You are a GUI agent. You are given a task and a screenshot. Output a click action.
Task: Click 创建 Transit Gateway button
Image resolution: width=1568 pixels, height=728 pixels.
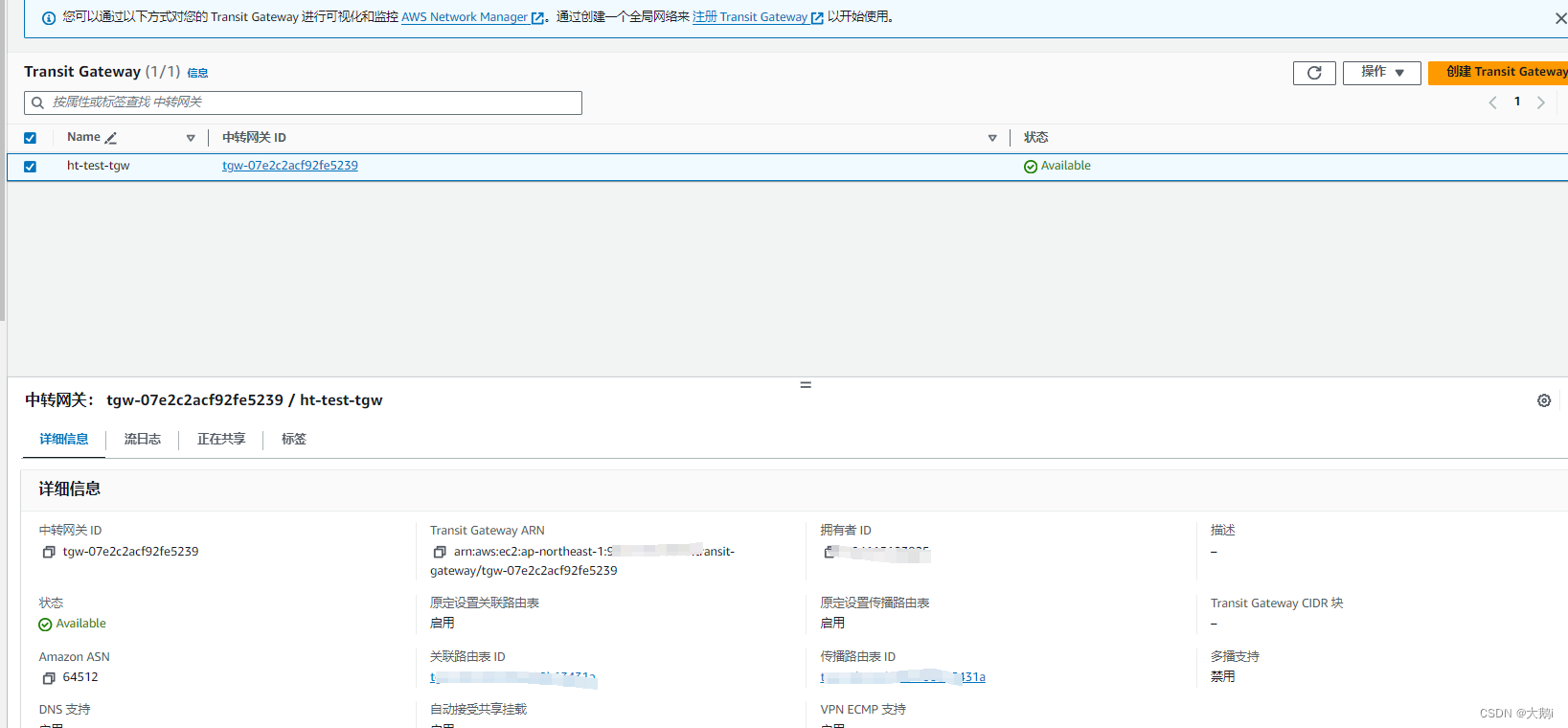pos(1498,73)
